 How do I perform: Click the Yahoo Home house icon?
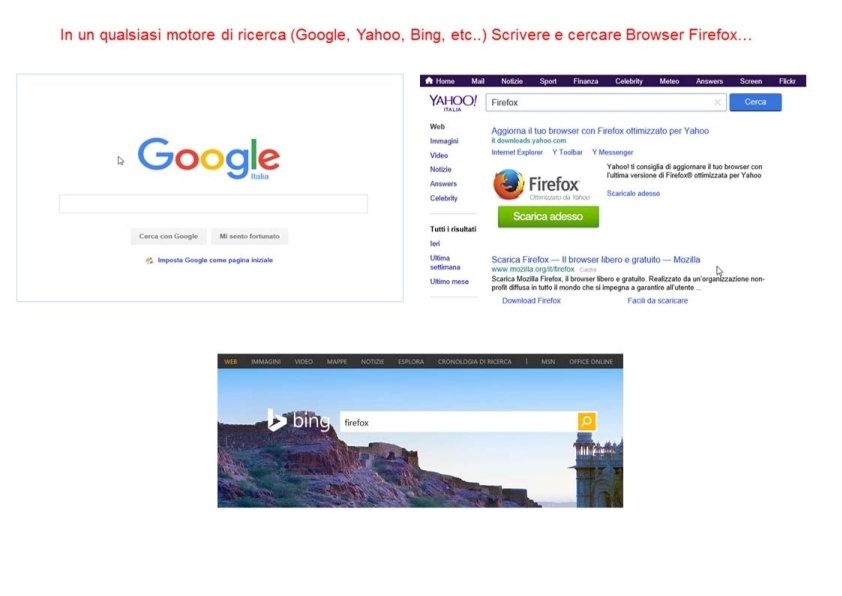(x=429, y=81)
